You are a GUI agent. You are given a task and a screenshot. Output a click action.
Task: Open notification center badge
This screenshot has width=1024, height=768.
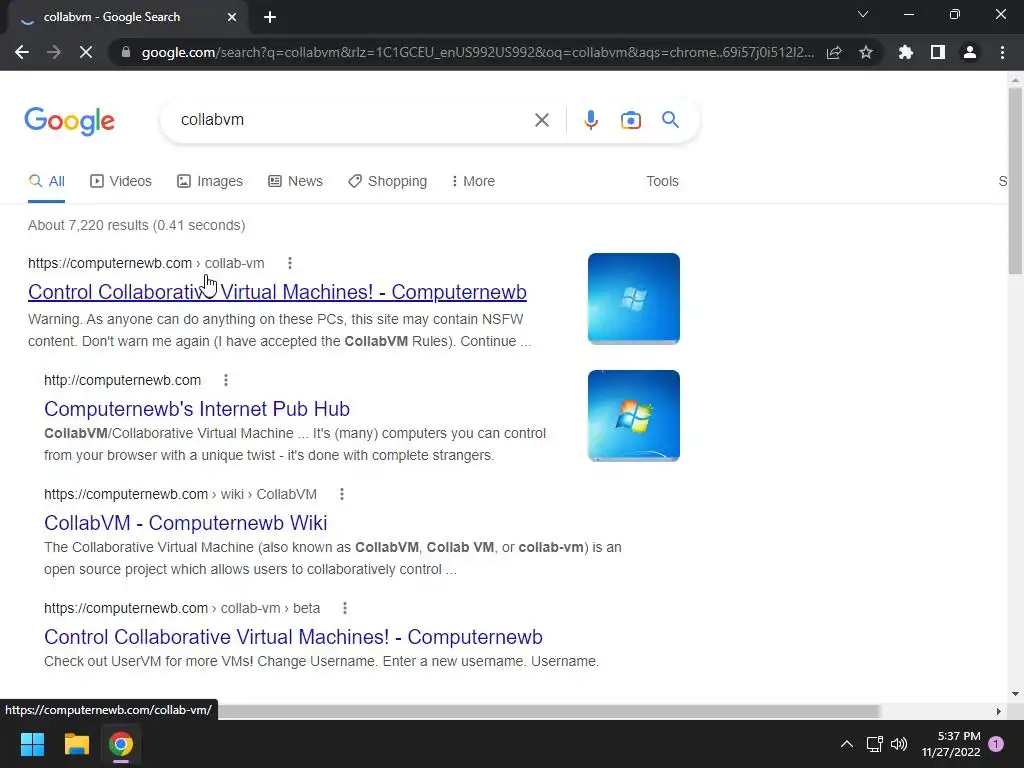(996, 744)
